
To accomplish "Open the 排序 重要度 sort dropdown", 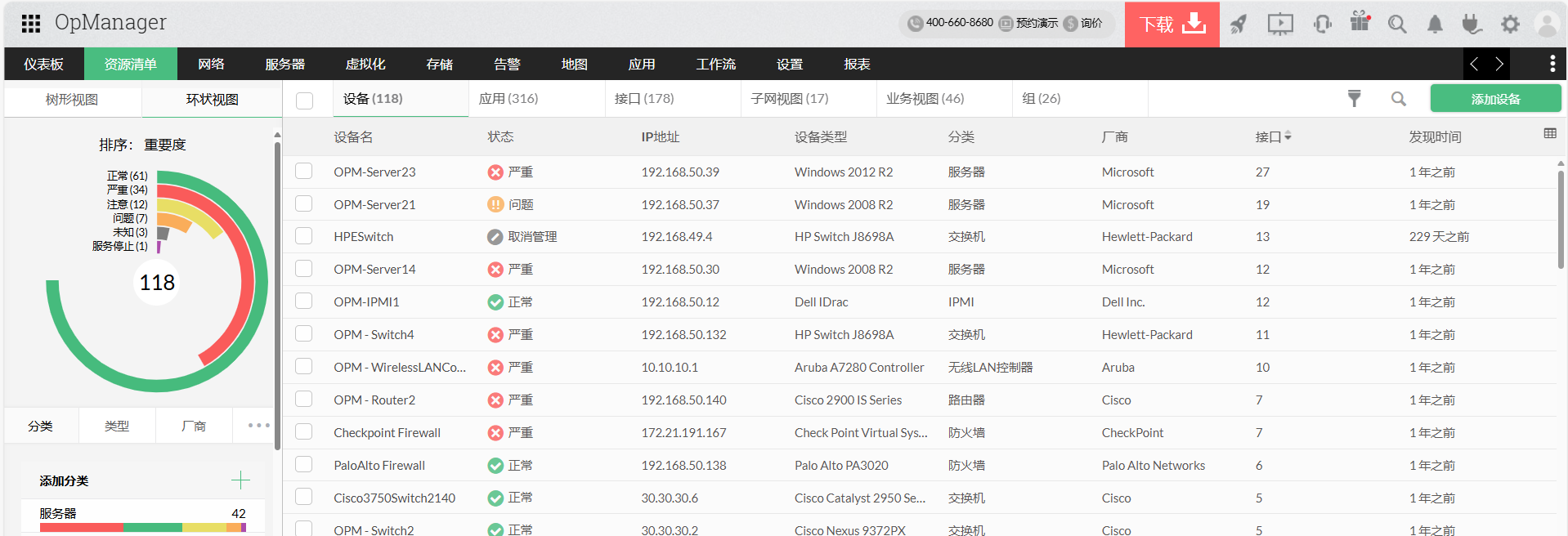I will 143,145.
